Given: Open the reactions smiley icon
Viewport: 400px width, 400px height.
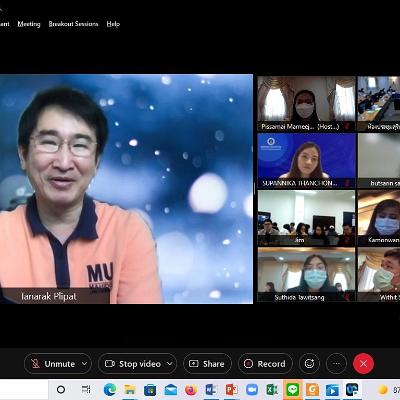Looking at the screenshot, I should [x=309, y=364].
